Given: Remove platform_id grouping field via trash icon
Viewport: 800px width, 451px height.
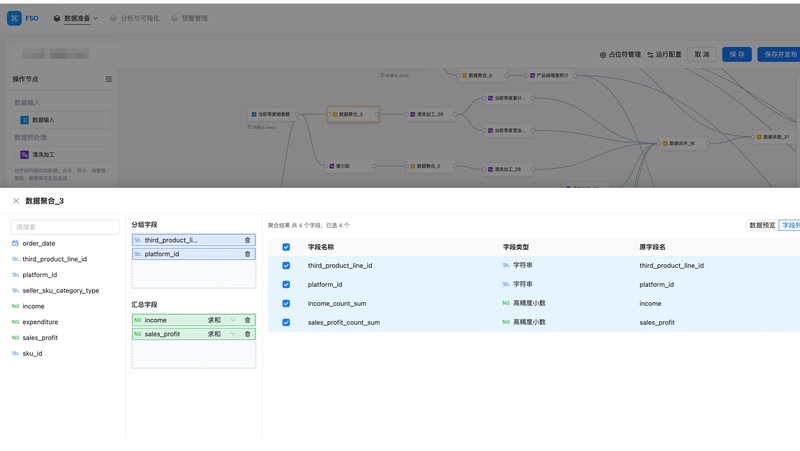Looking at the screenshot, I should [x=248, y=254].
